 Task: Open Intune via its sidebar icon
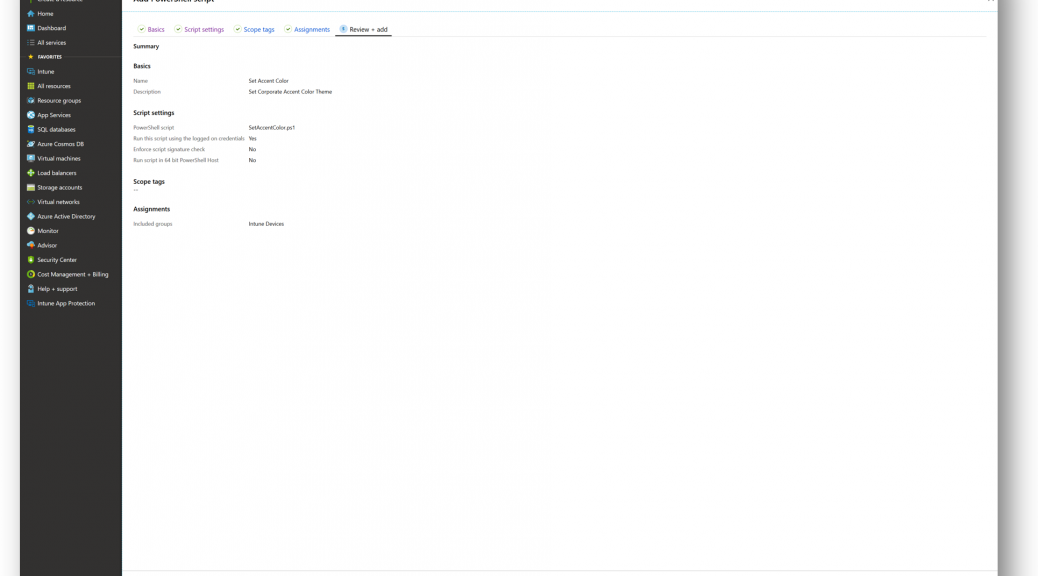tap(30, 72)
